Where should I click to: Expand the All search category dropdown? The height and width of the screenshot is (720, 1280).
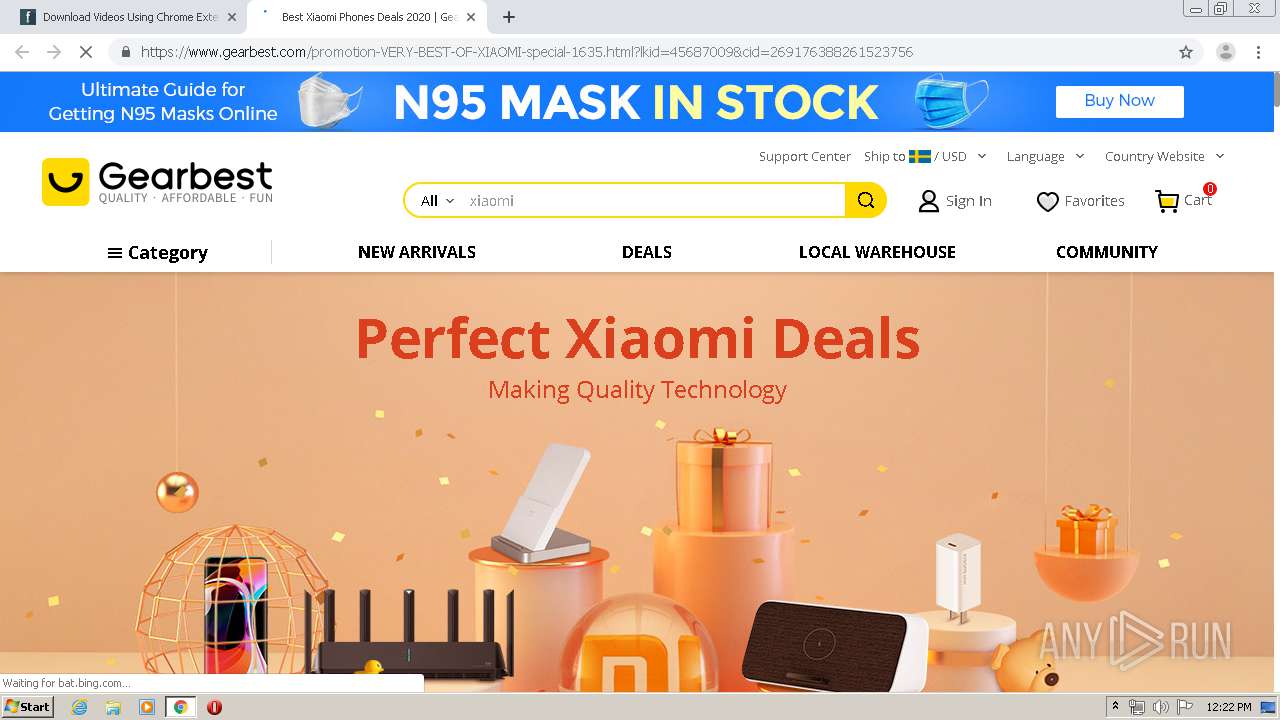[x=437, y=200]
